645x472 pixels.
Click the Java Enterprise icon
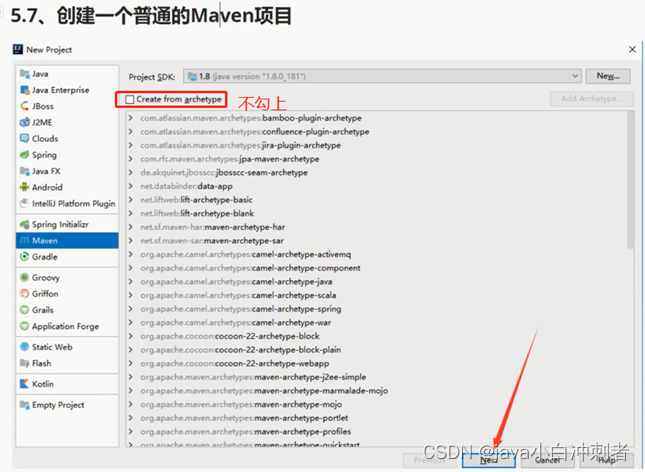pyautogui.click(x=24, y=90)
